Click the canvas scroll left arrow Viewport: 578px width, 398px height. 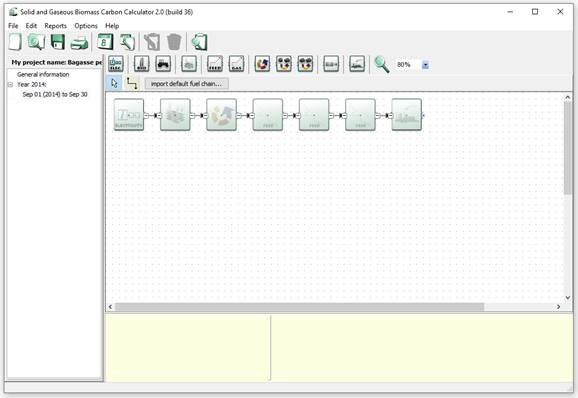[110, 307]
